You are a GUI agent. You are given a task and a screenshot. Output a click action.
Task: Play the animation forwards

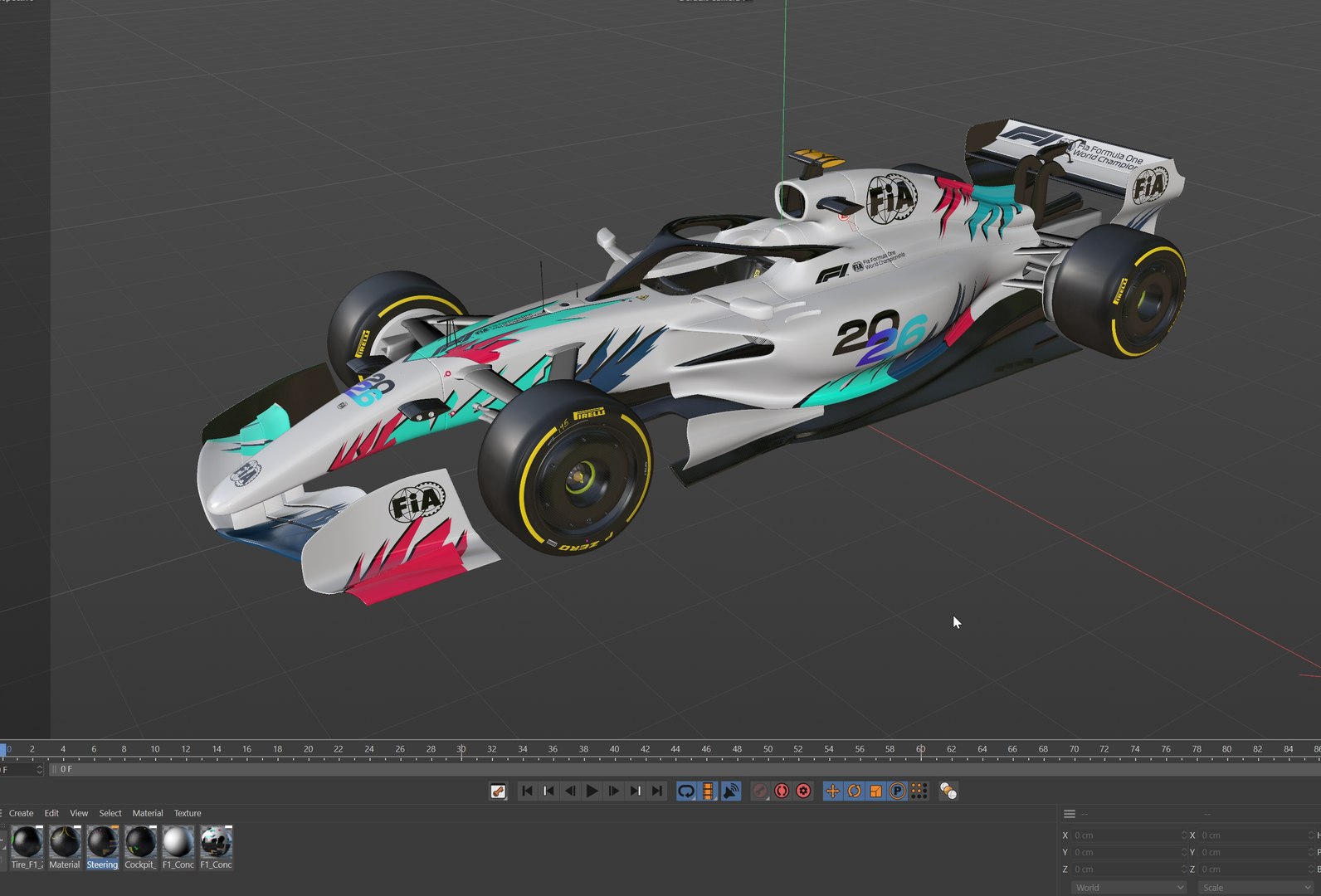coord(592,791)
